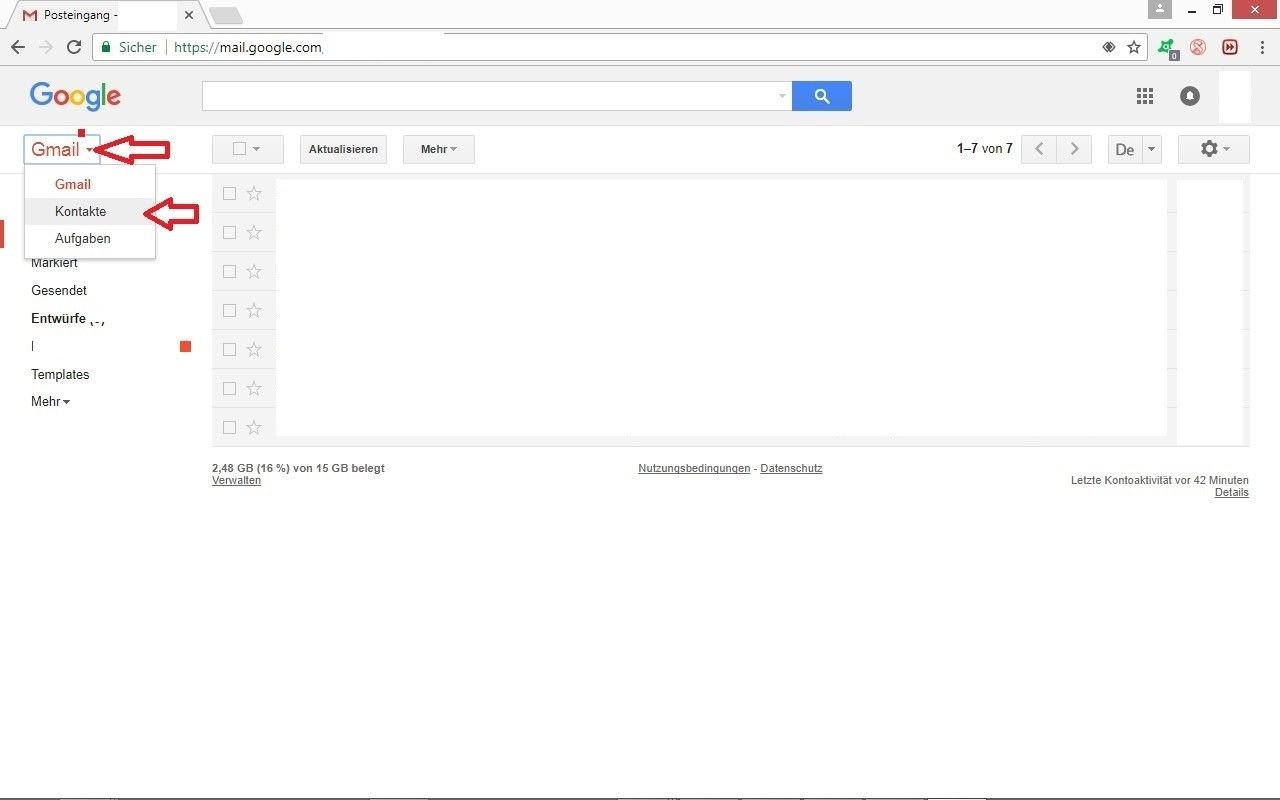Open the Nutzungsbedingungen link
The height and width of the screenshot is (800, 1280).
(x=694, y=468)
